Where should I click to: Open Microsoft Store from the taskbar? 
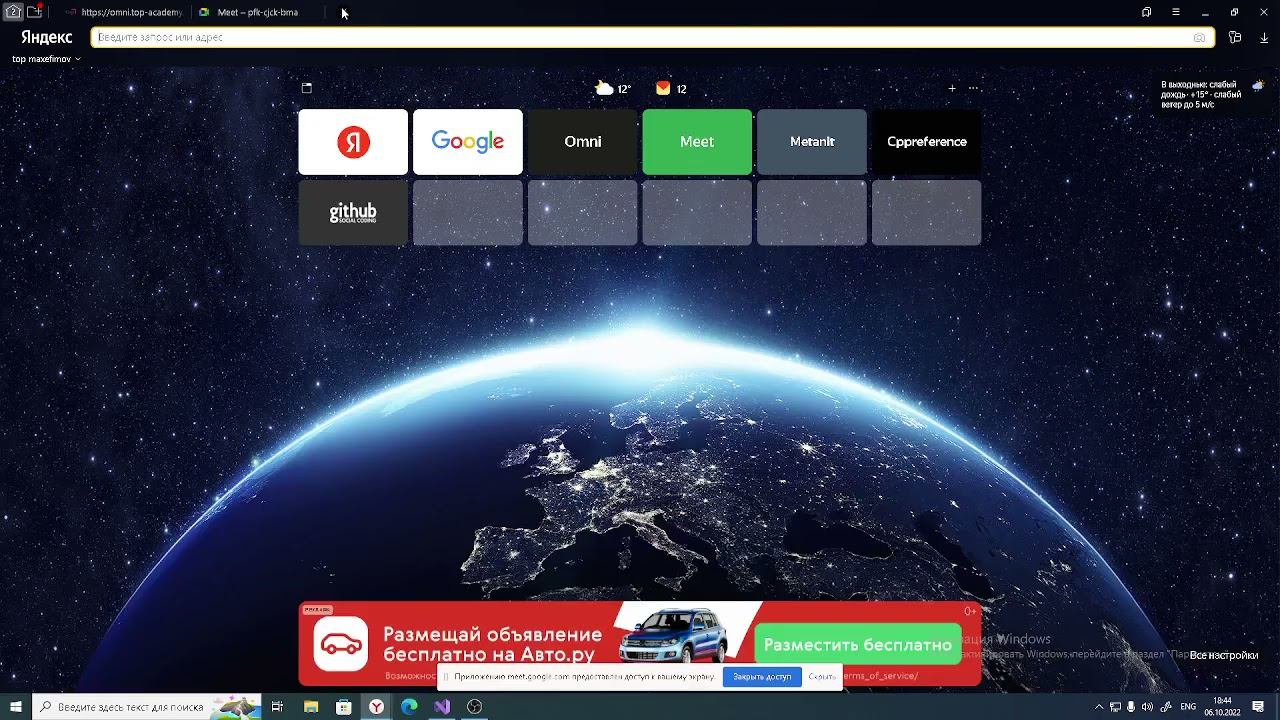coord(344,707)
